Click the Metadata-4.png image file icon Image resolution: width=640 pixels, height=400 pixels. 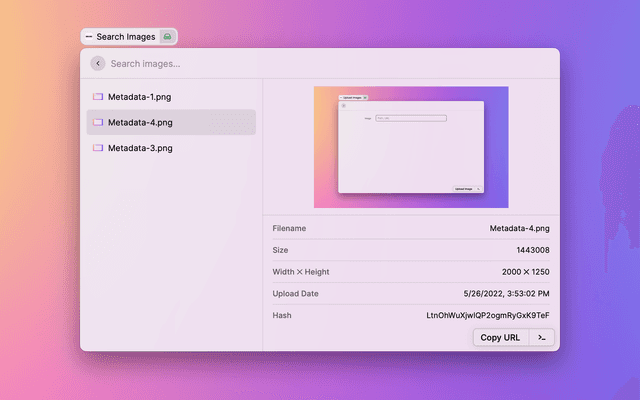tap(98, 122)
